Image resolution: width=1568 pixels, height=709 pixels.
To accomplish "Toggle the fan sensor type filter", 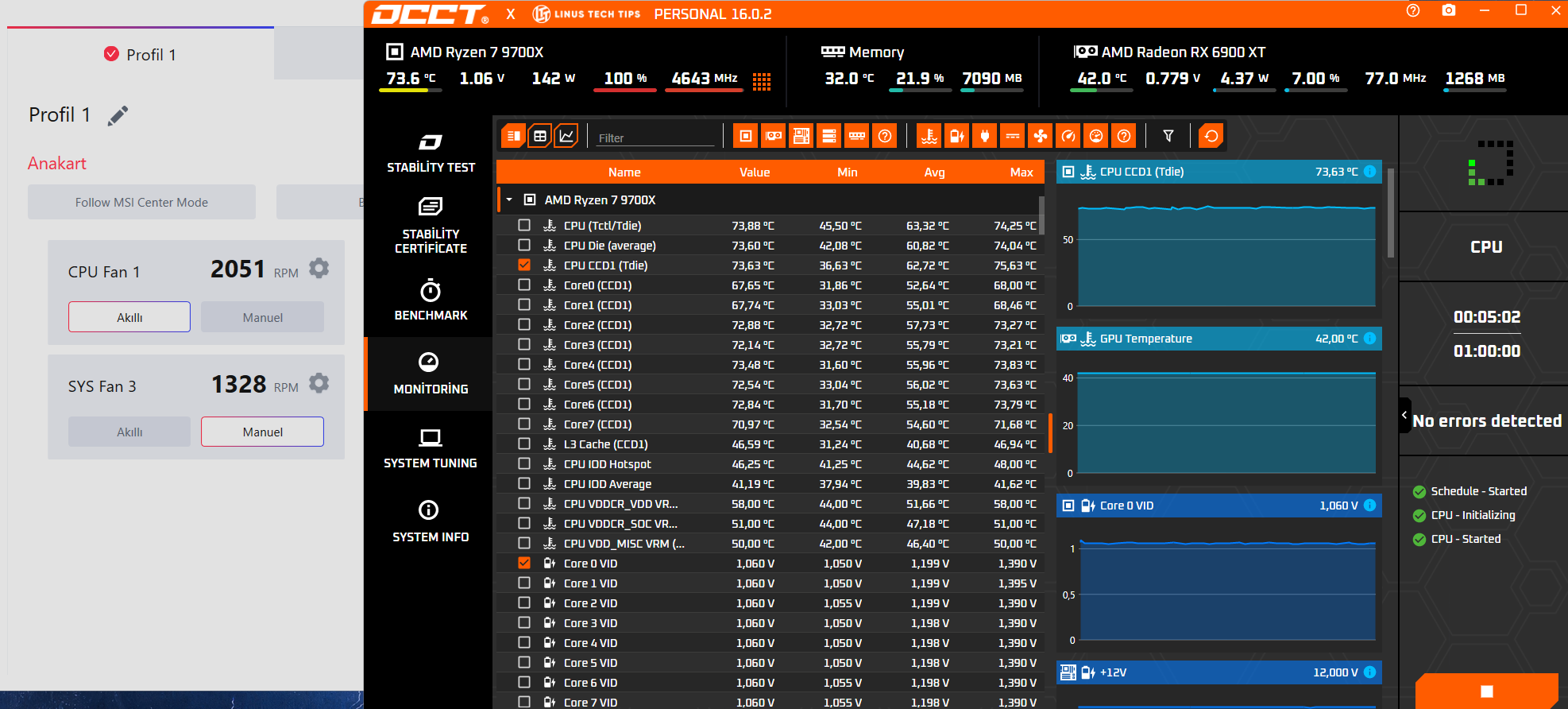I will (x=1041, y=136).
